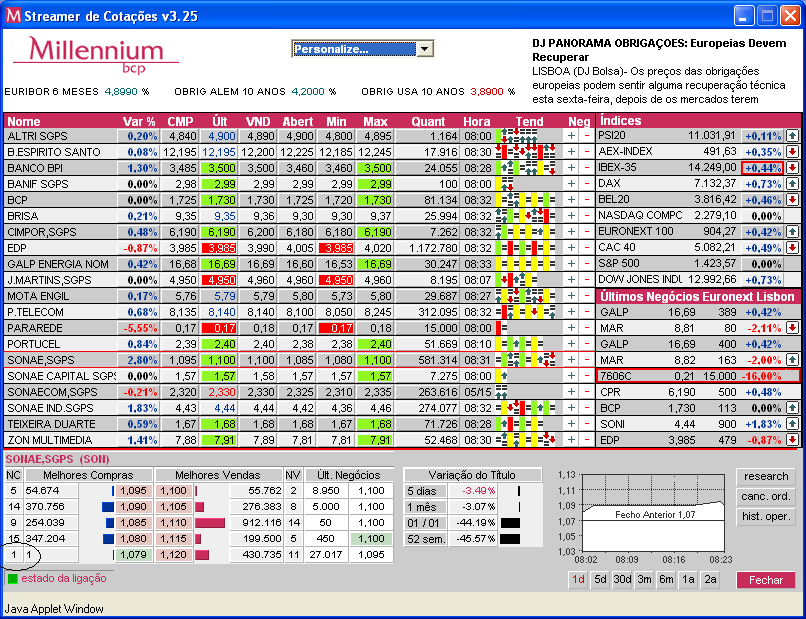Click the down arrow icon beside AEX-INDEX
Image resolution: width=806 pixels, height=619 pixels.
point(792,152)
